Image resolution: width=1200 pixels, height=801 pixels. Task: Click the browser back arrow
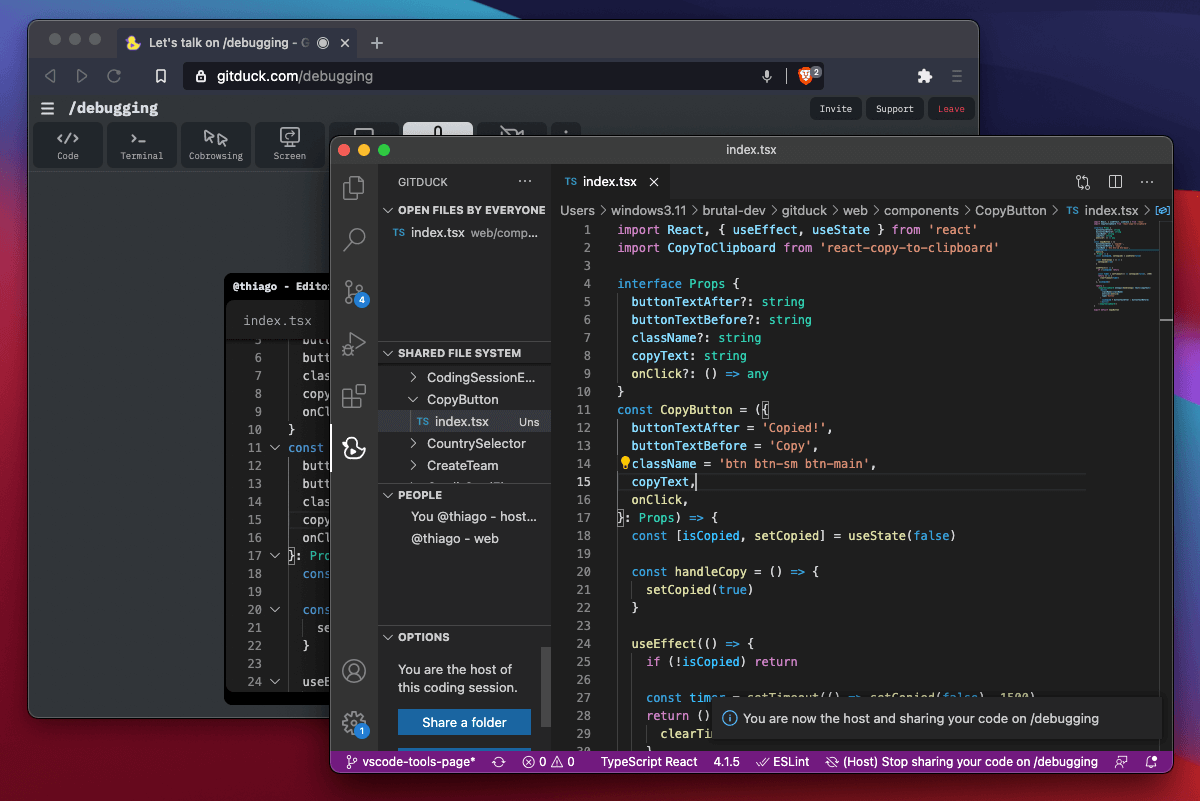tap(50, 76)
